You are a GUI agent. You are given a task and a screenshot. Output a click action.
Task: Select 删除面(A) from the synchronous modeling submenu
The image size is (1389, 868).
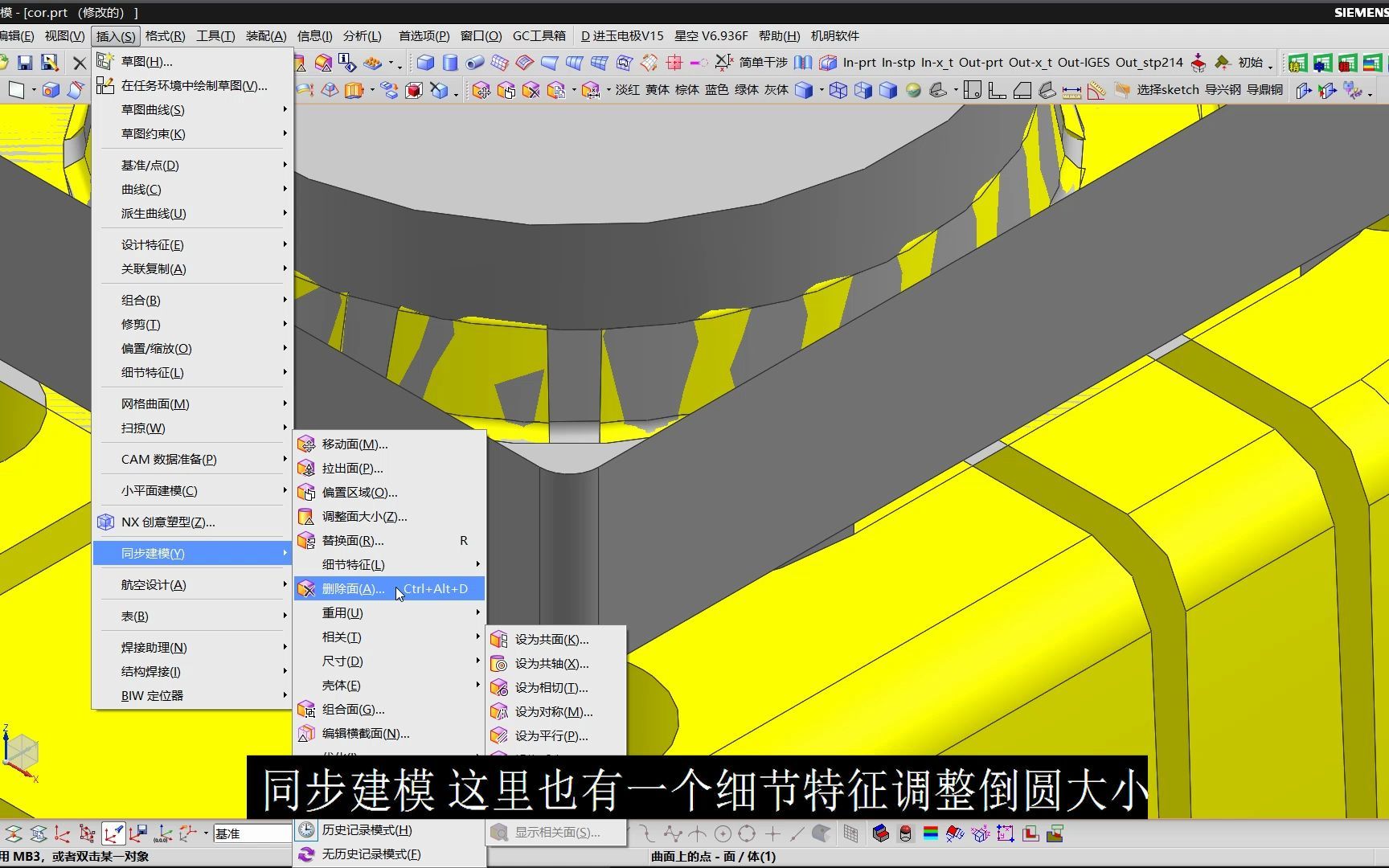[354, 588]
